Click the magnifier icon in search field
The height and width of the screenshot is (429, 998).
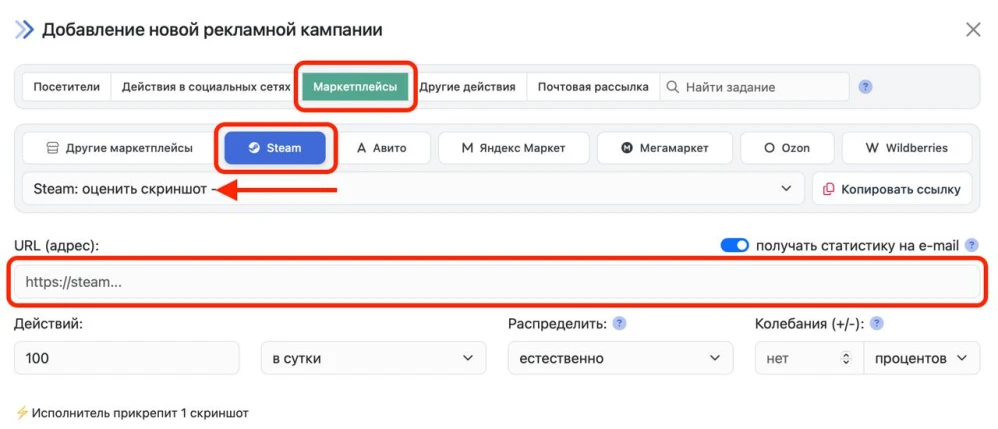[x=673, y=87]
